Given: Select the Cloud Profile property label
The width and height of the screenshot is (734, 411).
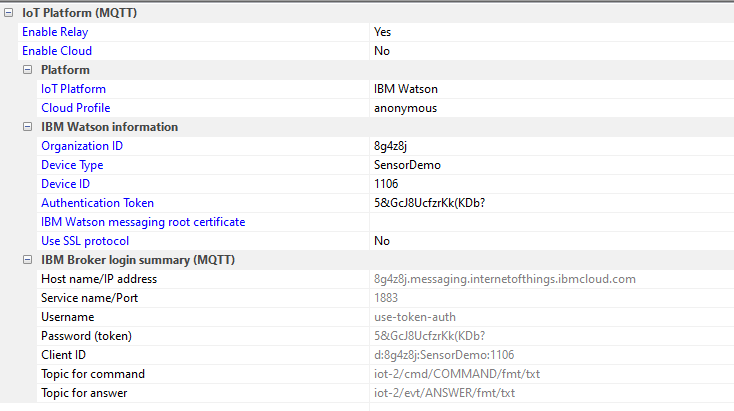Looking at the screenshot, I should pyautogui.click(x=76, y=108).
